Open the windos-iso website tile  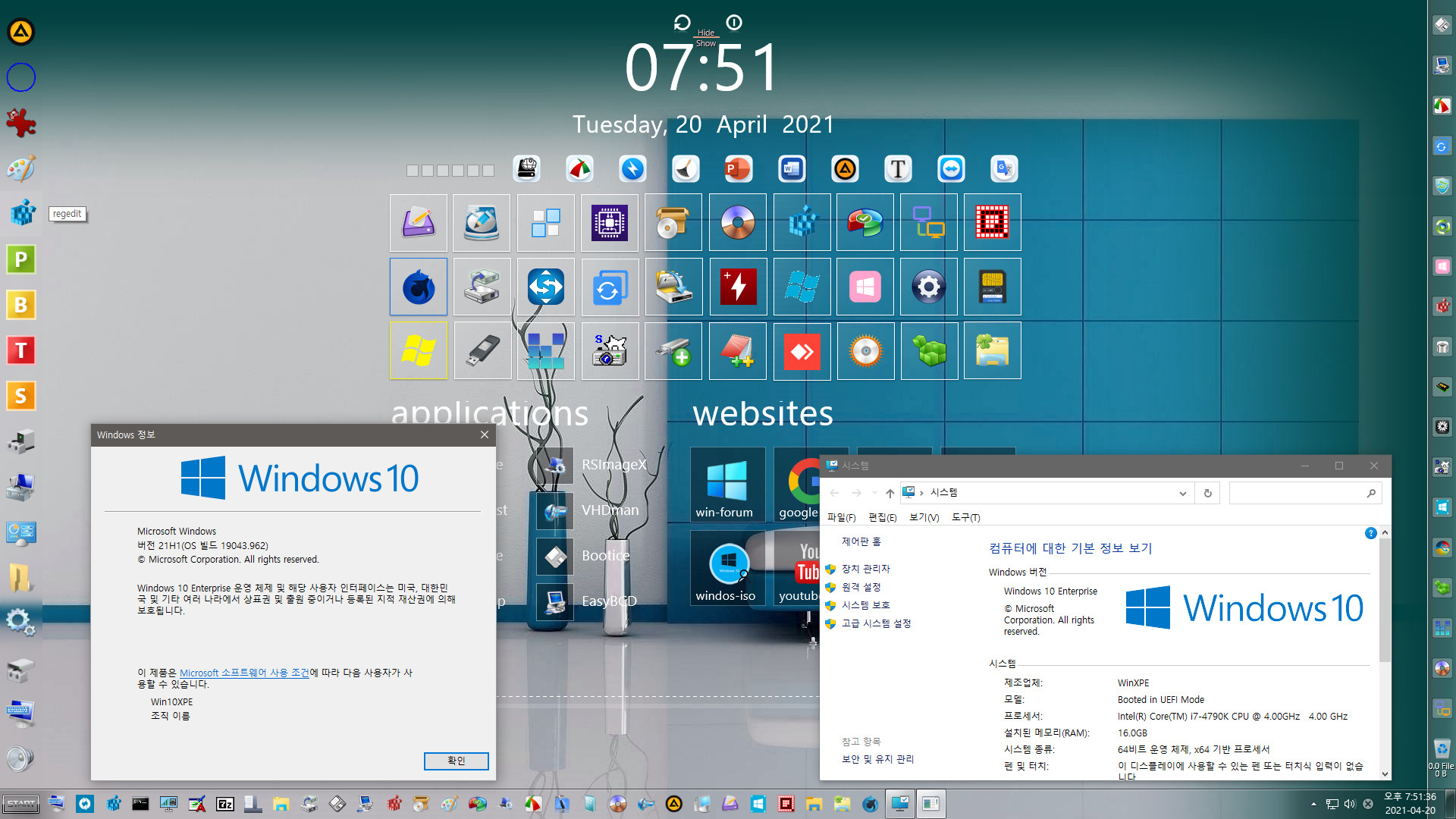pos(726,568)
